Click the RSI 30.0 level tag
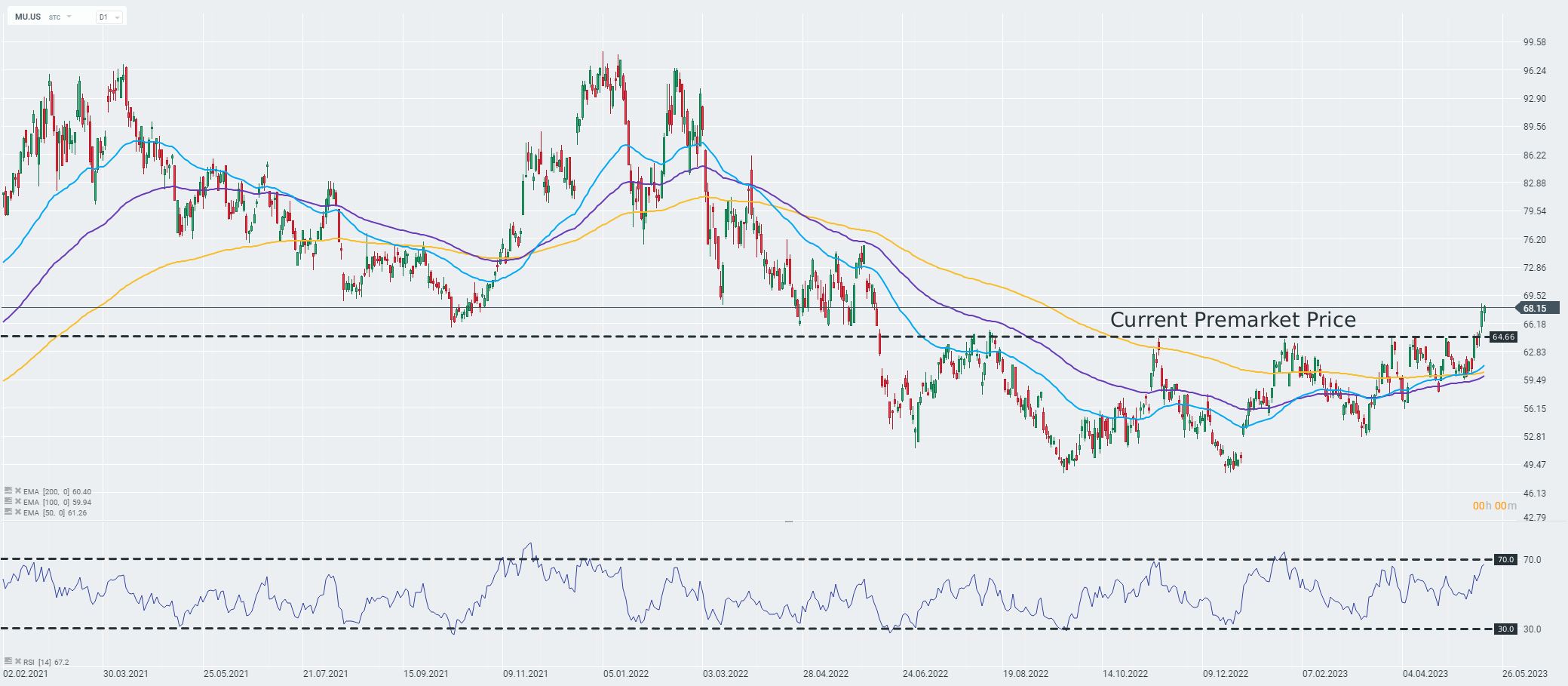1568x686 pixels. [1505, 629]
